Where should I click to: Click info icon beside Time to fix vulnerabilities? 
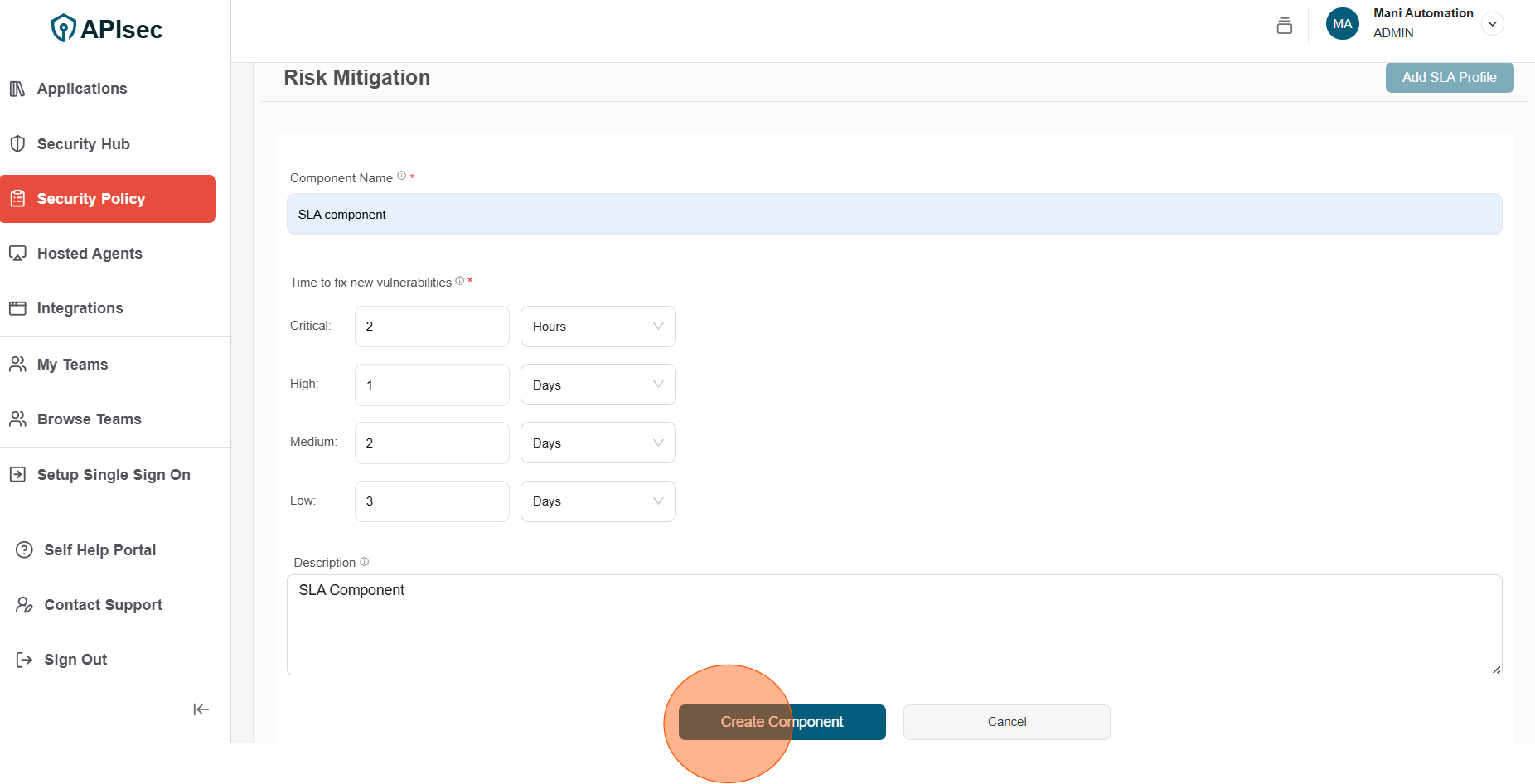click(460, 281)
